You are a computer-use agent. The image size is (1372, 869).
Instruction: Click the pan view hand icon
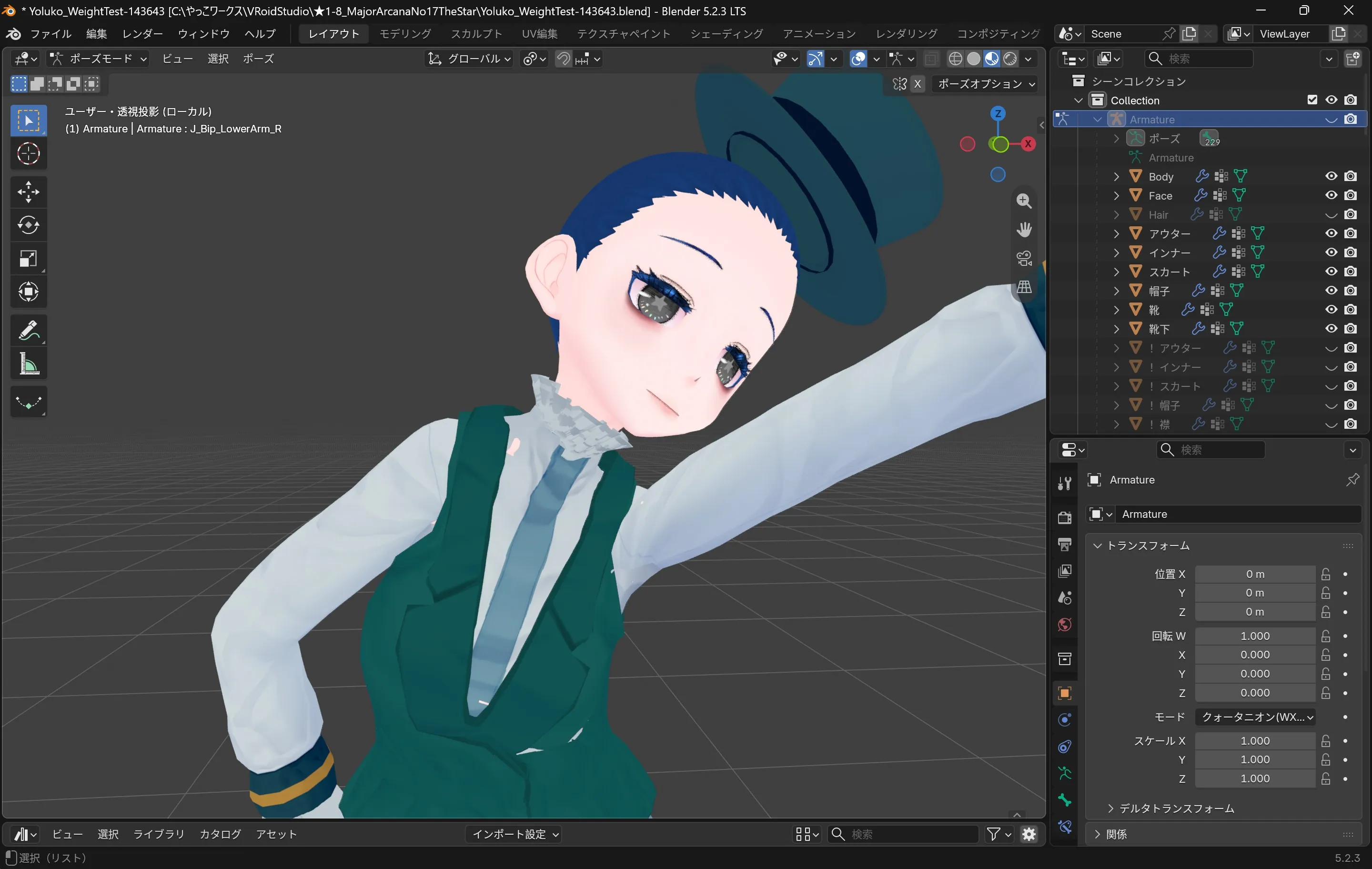(x=1024, y=229)
